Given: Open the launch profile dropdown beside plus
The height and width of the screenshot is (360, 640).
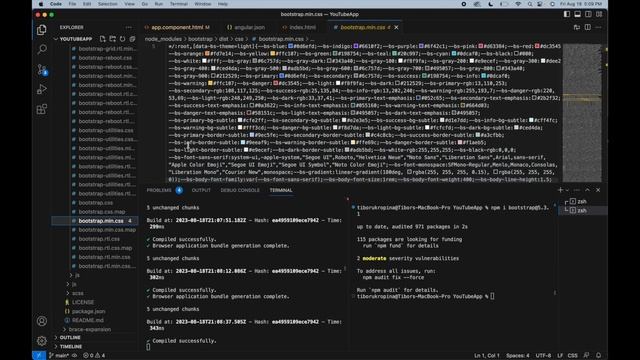Looking at the screenshot, I should 567,190.
